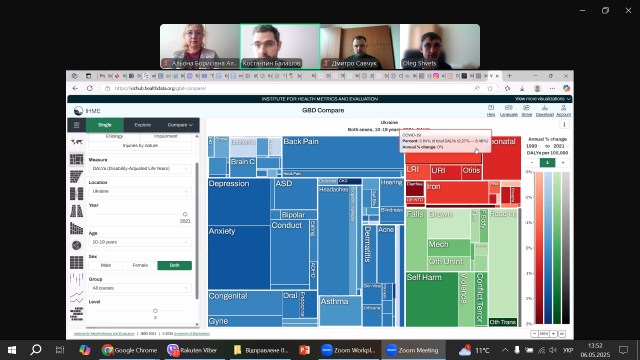Screen dimensions: 640x360
Task: Go back in the browser
Action: [75, 88]
